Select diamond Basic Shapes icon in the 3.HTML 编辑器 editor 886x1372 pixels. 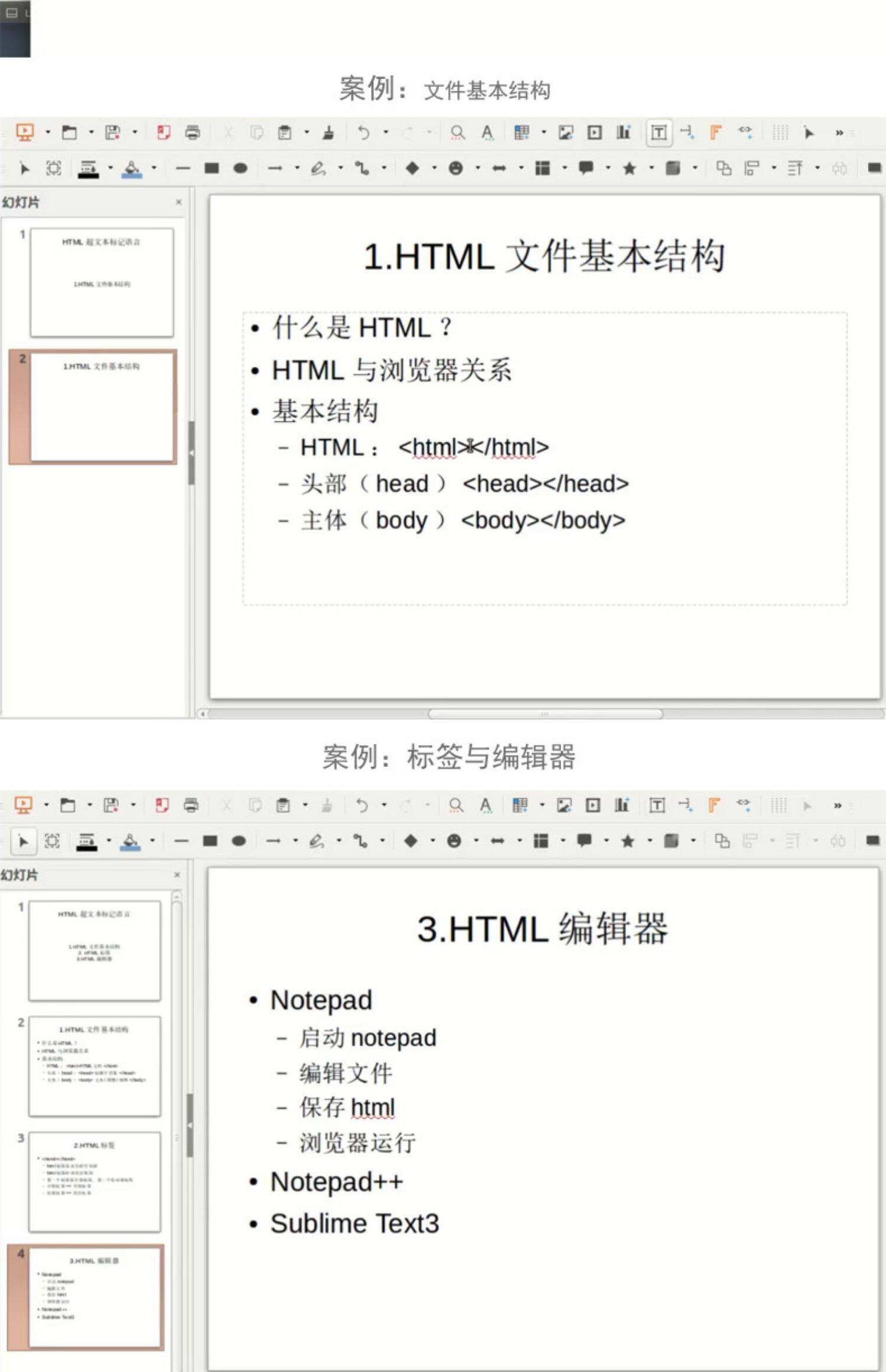411,841
